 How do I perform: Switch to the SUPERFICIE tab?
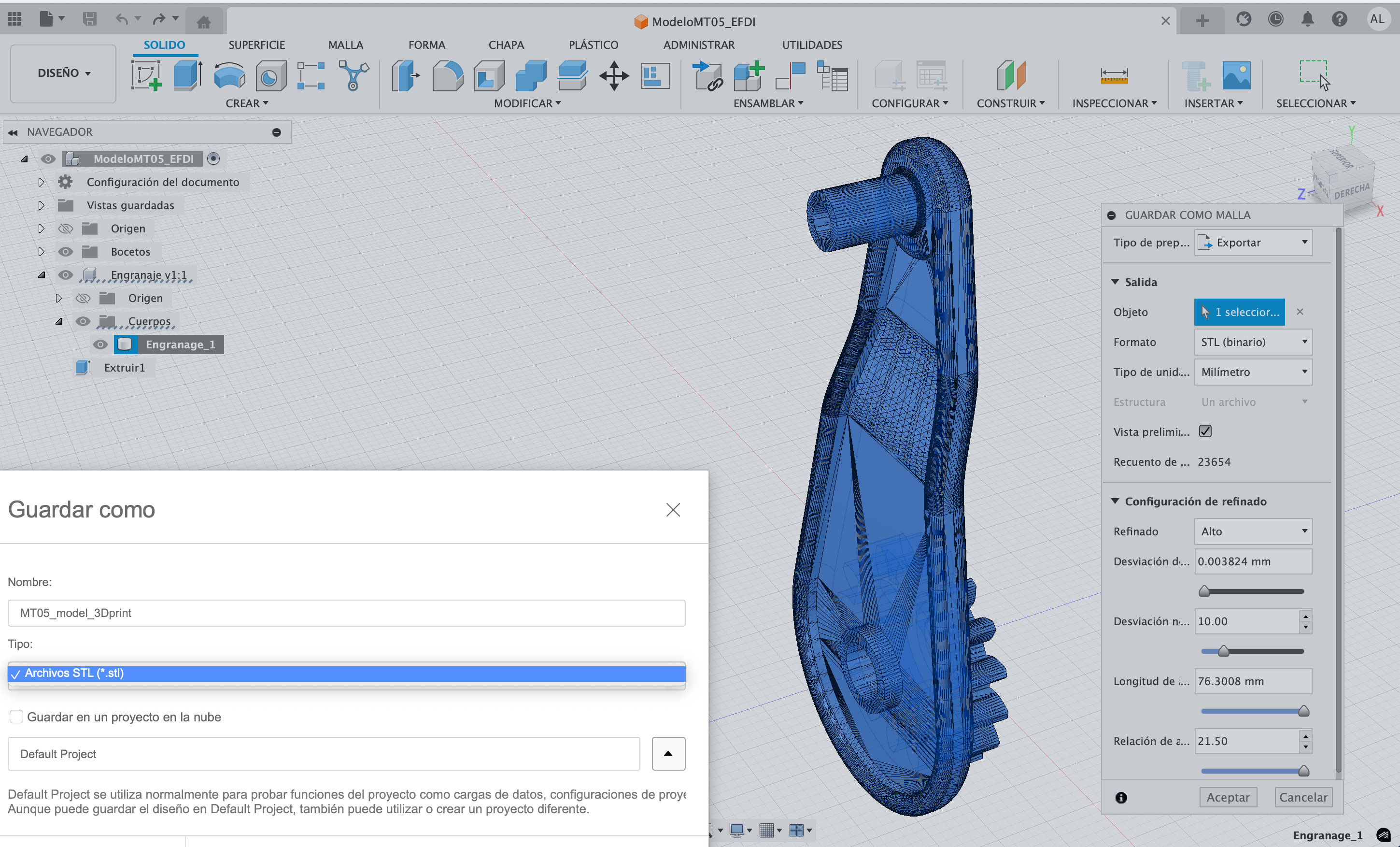click(x=257, y=45)
